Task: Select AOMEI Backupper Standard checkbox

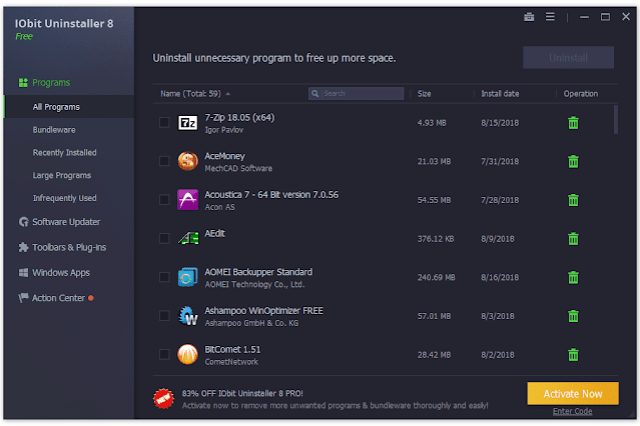Action: click(164, 277)
